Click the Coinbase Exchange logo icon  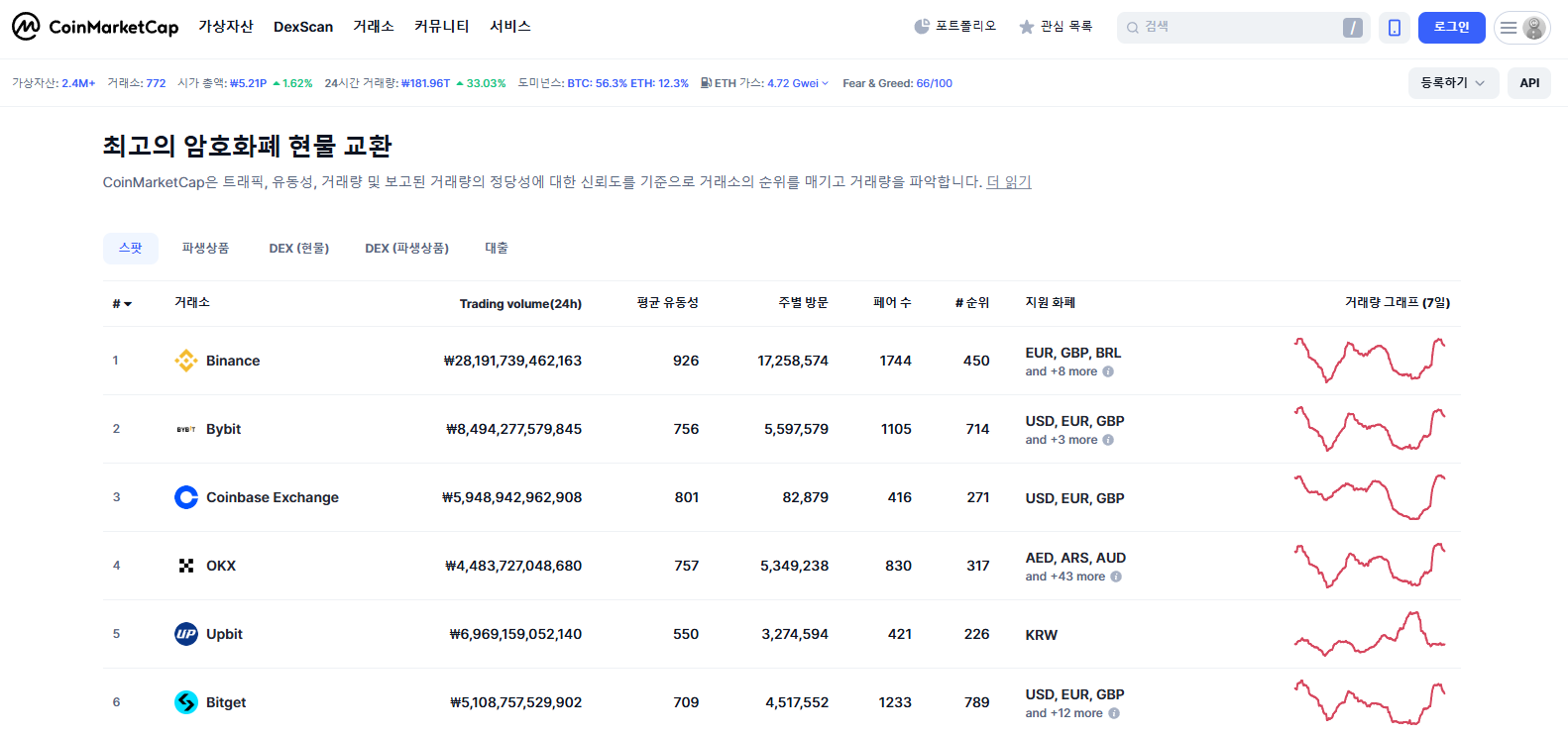[186, 497]
